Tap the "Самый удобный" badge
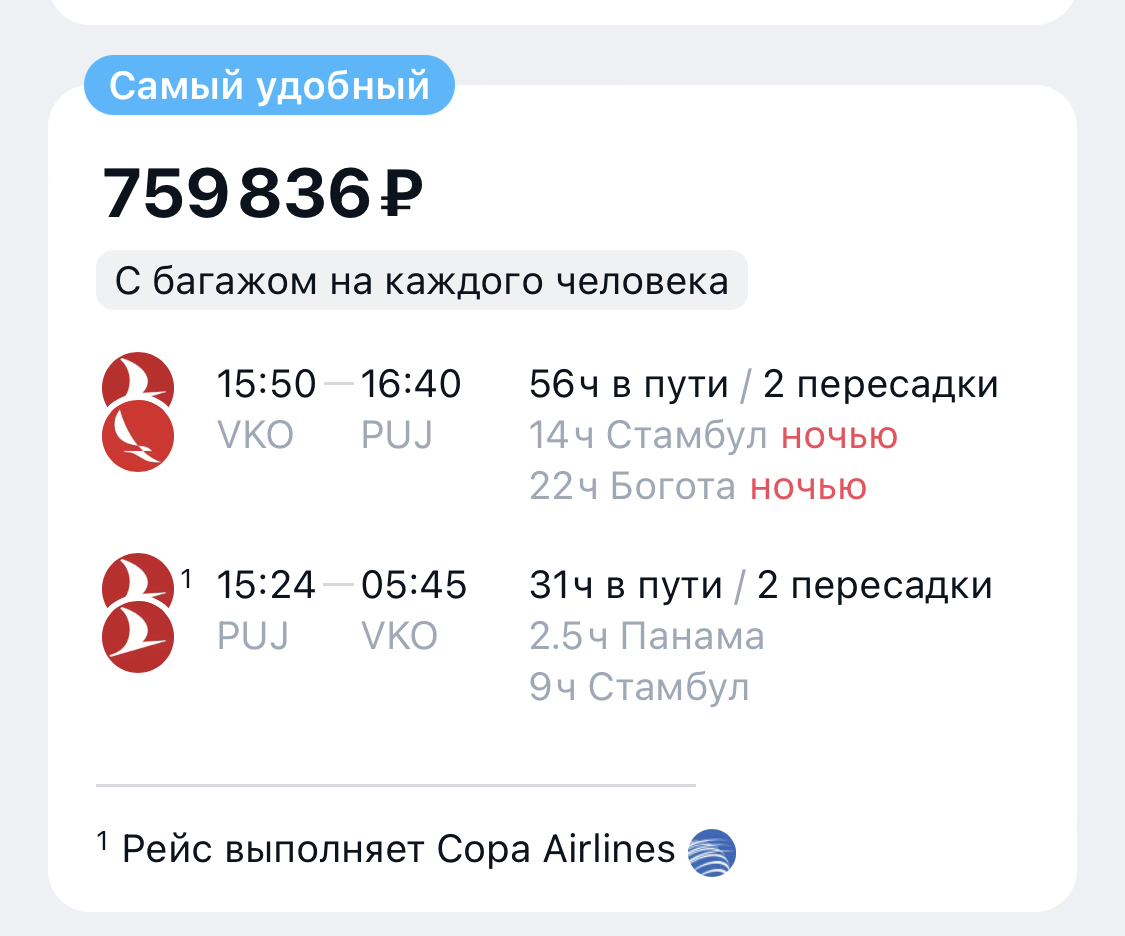Viewport: 1125px width, 936px height. coord(269,86)
